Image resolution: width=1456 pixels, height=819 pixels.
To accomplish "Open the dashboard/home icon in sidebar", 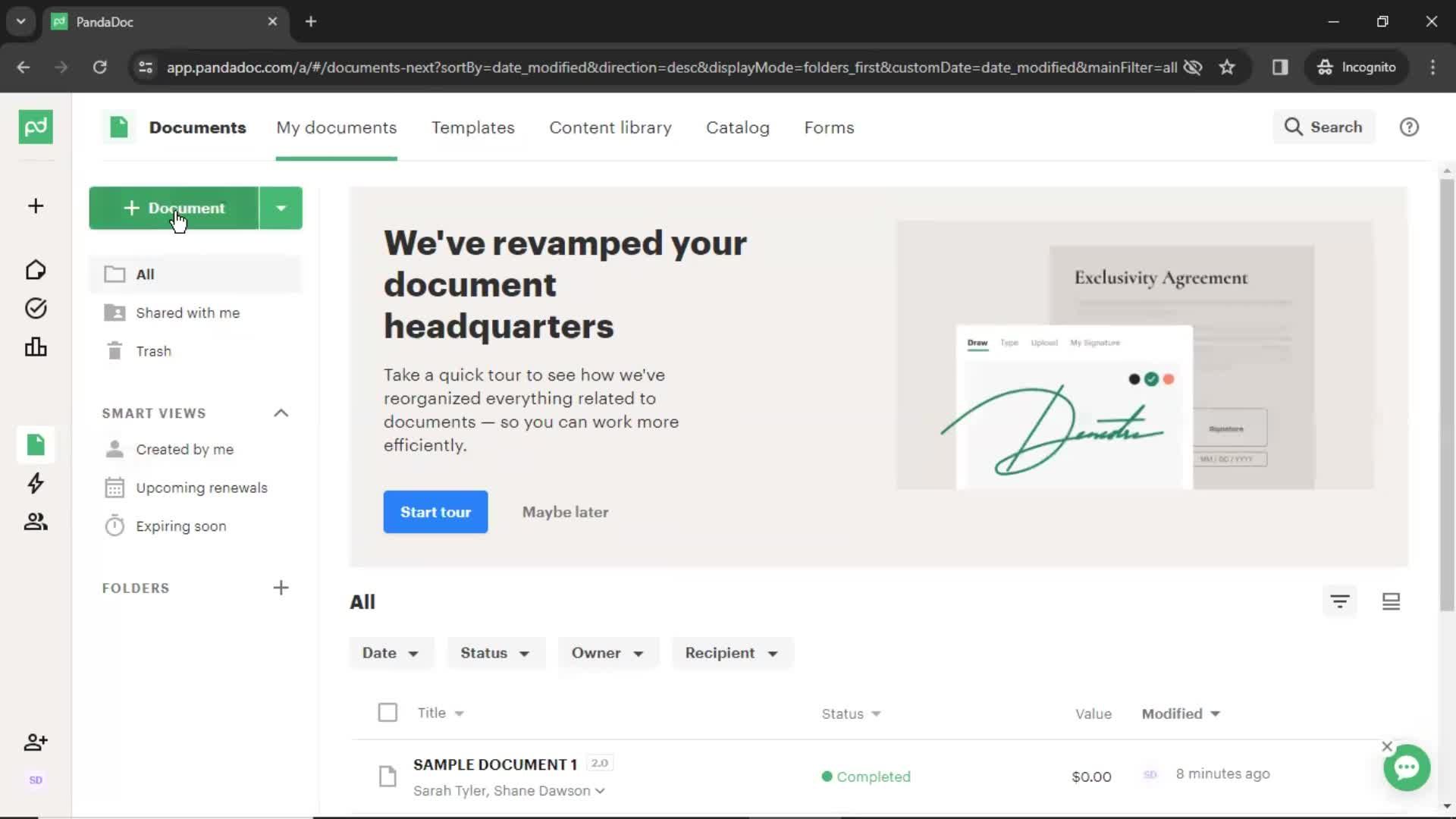I will pyautogui.click(x=35, y=268).
